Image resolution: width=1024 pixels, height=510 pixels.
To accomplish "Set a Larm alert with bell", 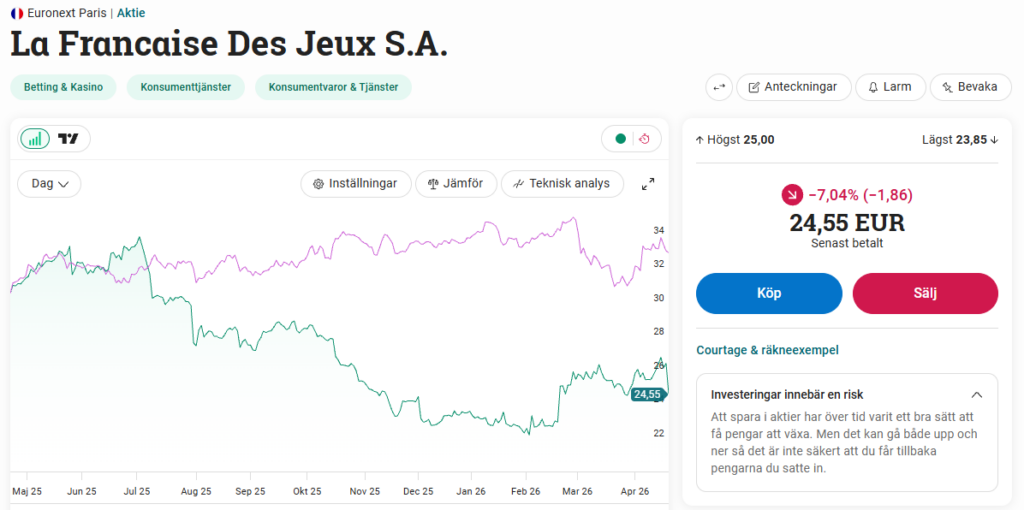I will 889,87.
